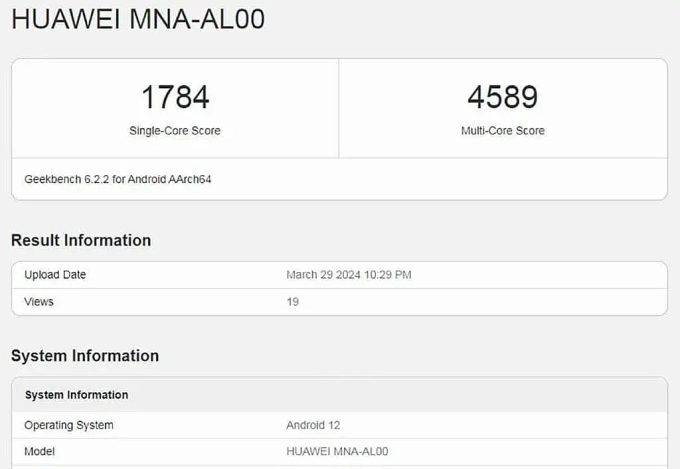680x469 pixels.
Task: Select the 1784 single-core score number
Action: pos(175,97)
